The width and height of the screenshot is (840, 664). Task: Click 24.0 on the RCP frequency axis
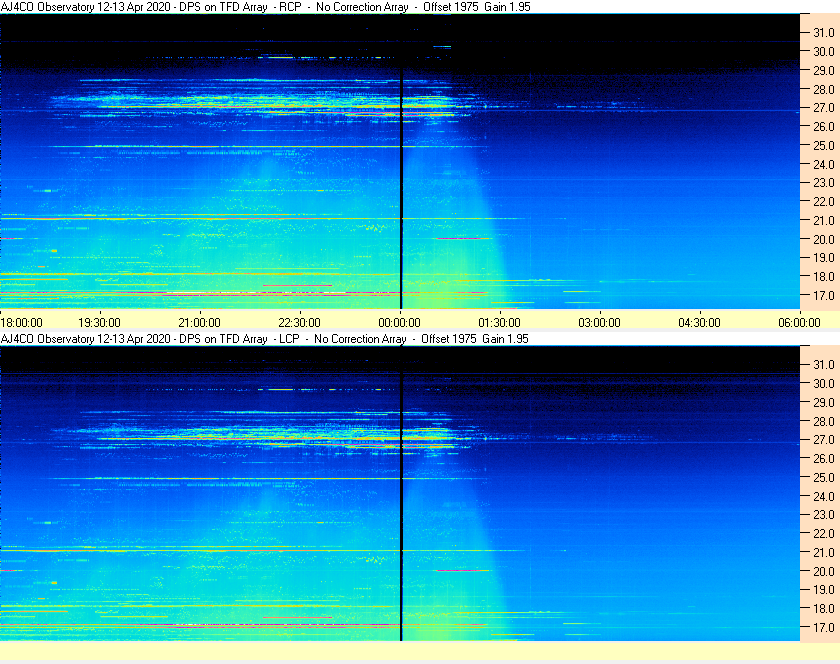coord(824,164)
